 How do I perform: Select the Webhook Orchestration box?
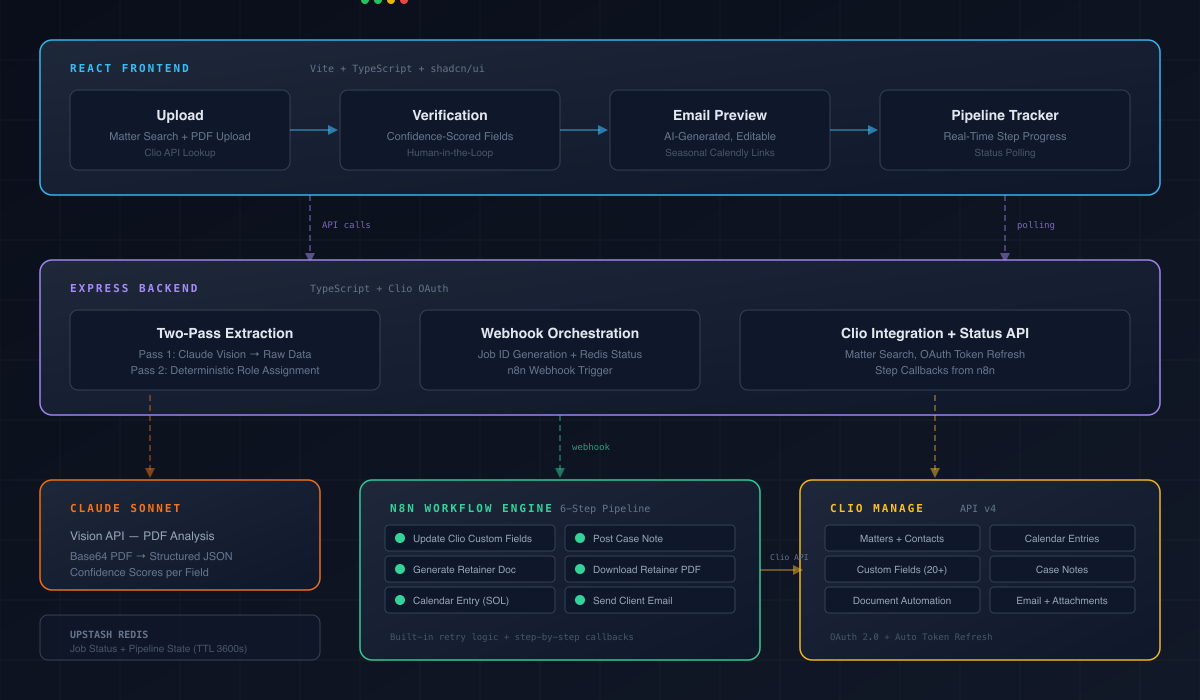pos(560,350)
